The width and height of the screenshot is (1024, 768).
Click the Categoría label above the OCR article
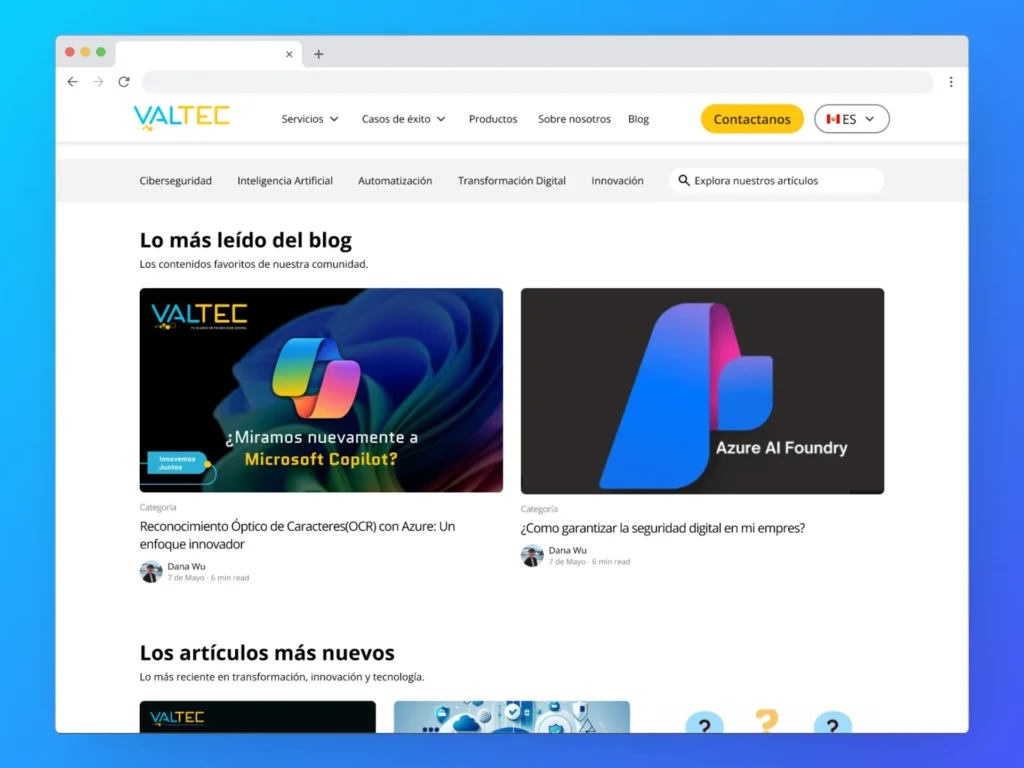pos(158,507)
